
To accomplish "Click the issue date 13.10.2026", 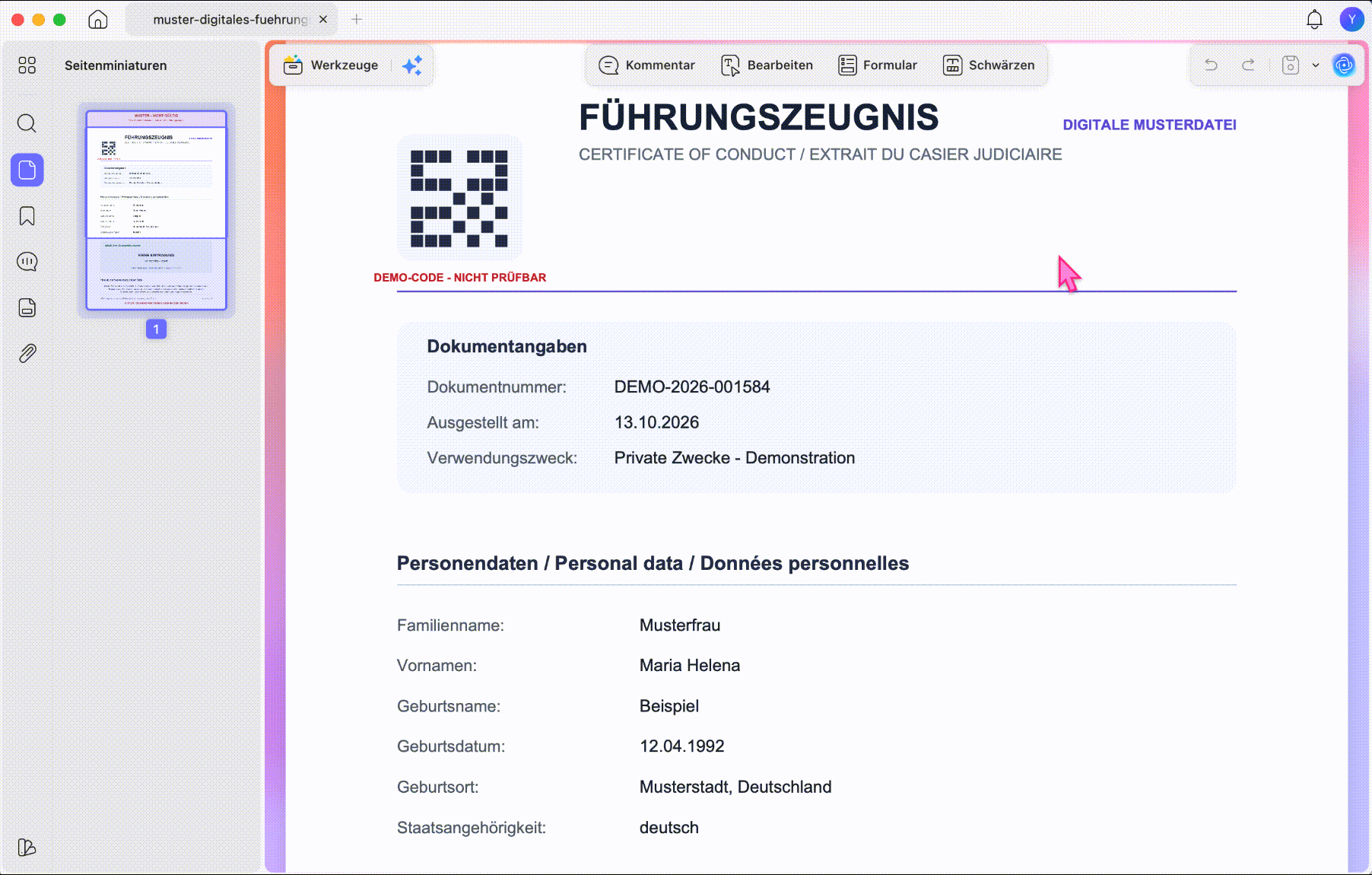I will (x=656, y=422).
